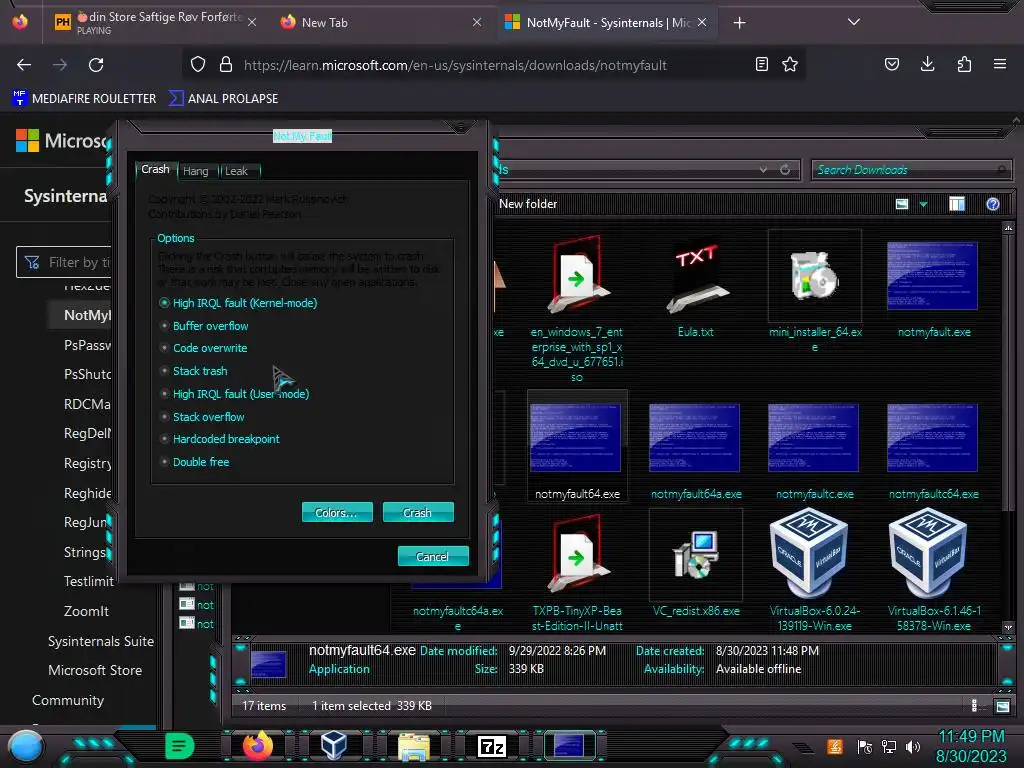The height and width of the screenshot is (768, 1024).
Task: Choose the Code overwrite crash option
Action: [204, 348]
